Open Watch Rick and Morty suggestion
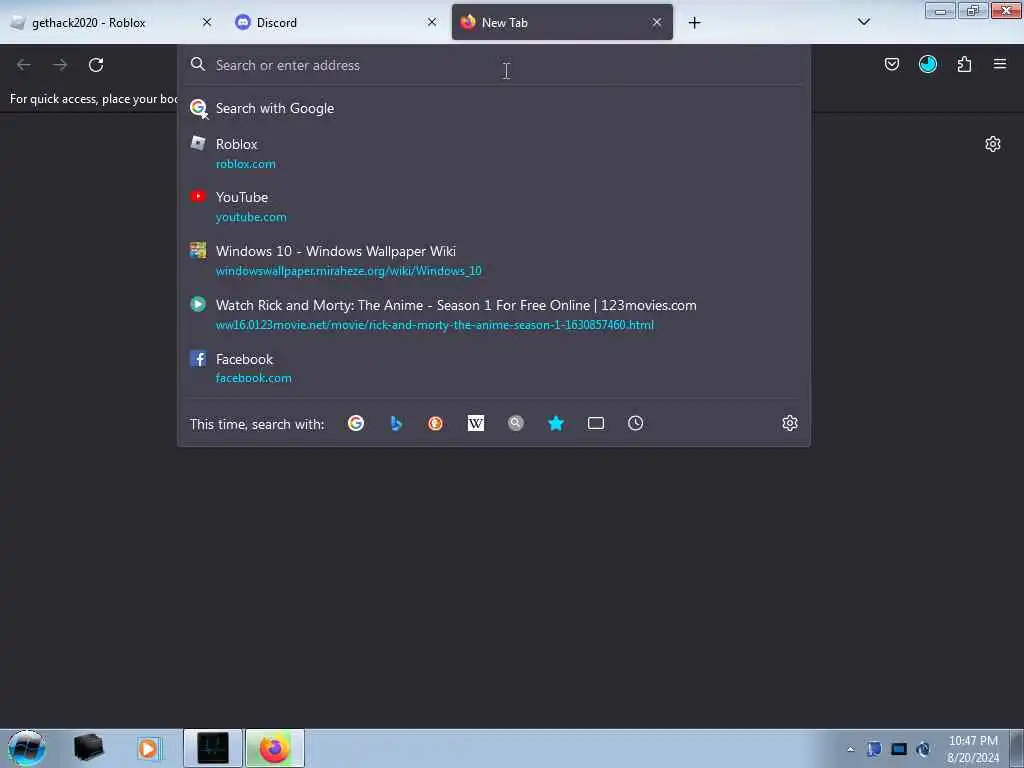1024x768 pixels. tap(494, 314)
